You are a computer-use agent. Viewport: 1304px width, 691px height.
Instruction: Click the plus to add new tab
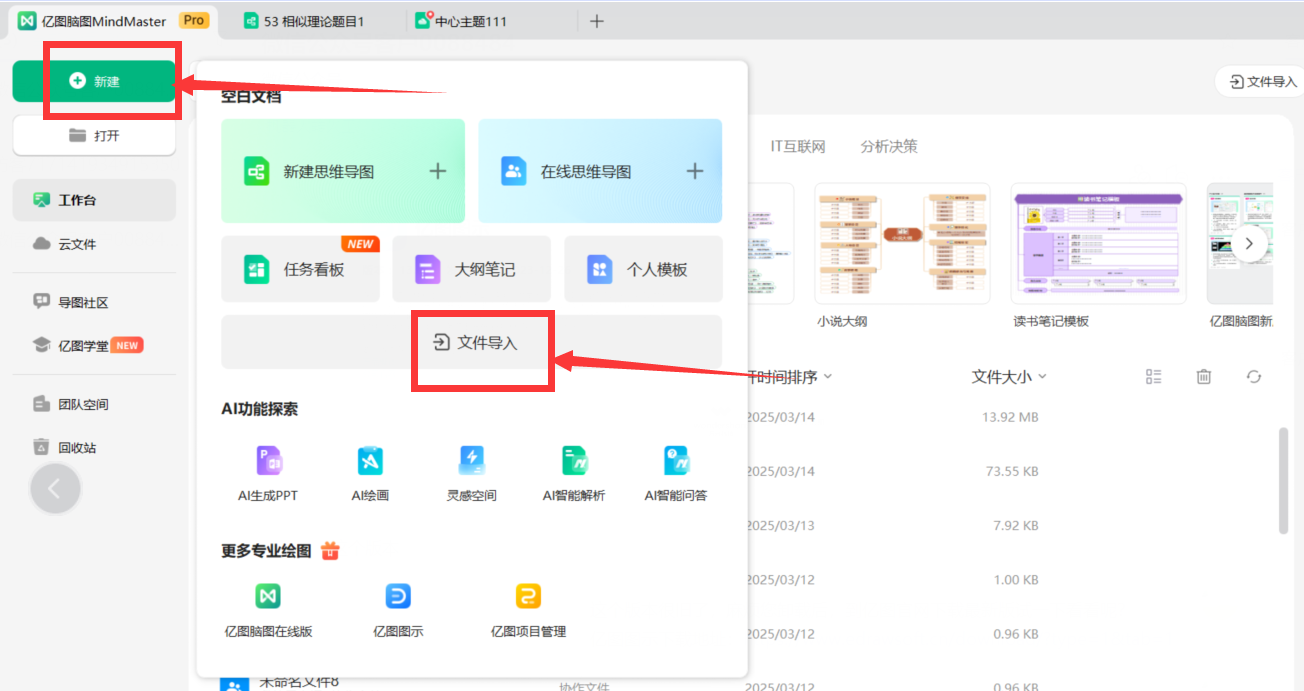point(597,21)
